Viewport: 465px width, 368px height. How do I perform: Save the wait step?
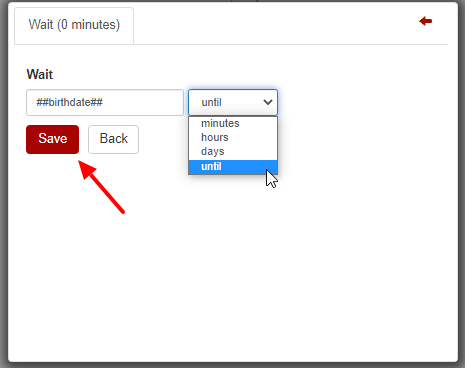coord(53,139)
